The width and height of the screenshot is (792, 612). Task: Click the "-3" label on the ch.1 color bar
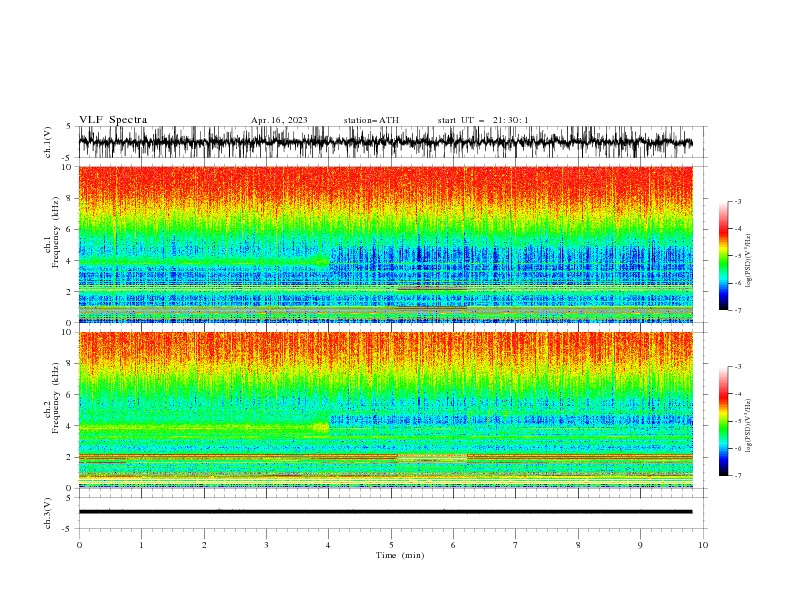pos(737,201)
